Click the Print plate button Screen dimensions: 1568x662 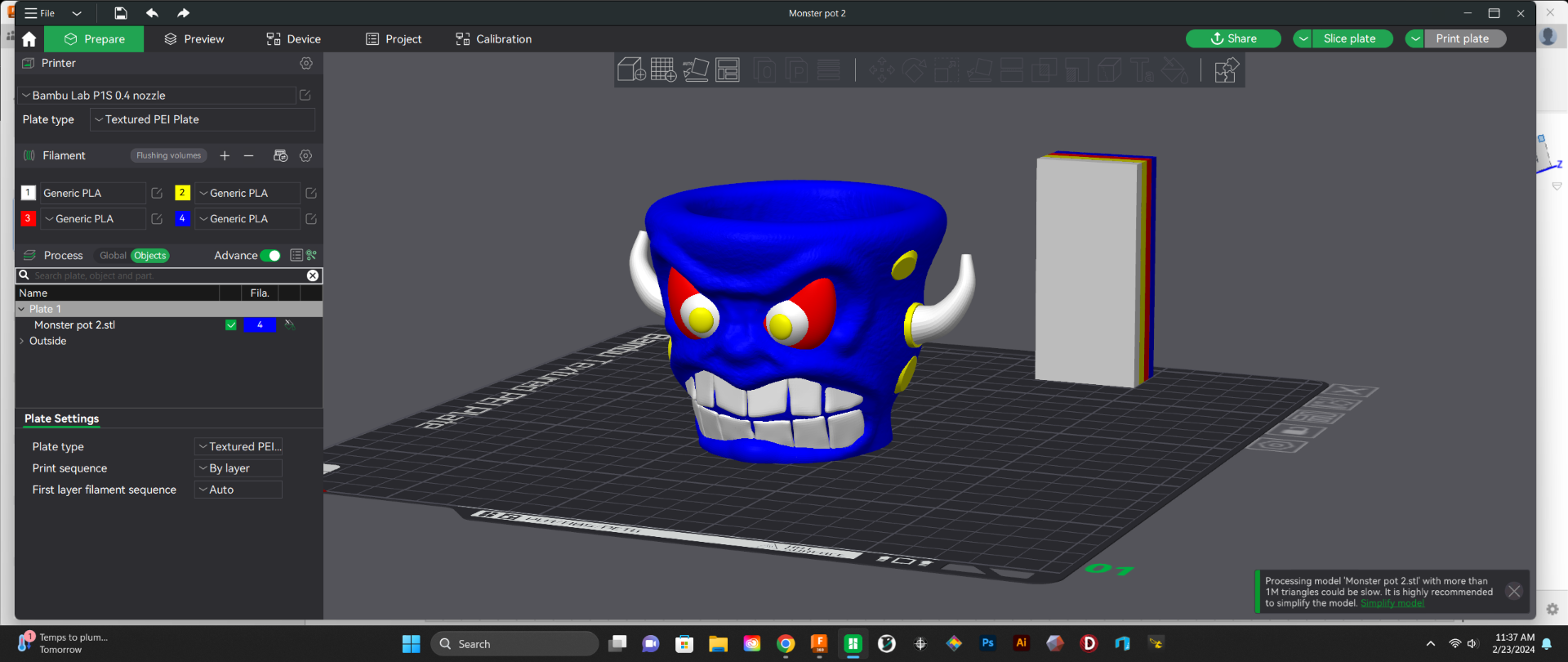(1464, 38)
